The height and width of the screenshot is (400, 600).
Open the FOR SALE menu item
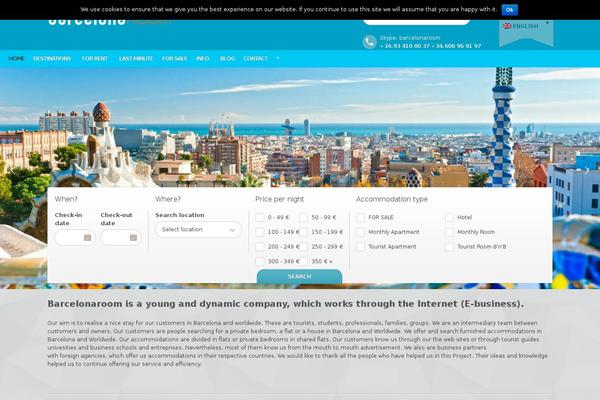pyautogui.click(x=174, y=59)
